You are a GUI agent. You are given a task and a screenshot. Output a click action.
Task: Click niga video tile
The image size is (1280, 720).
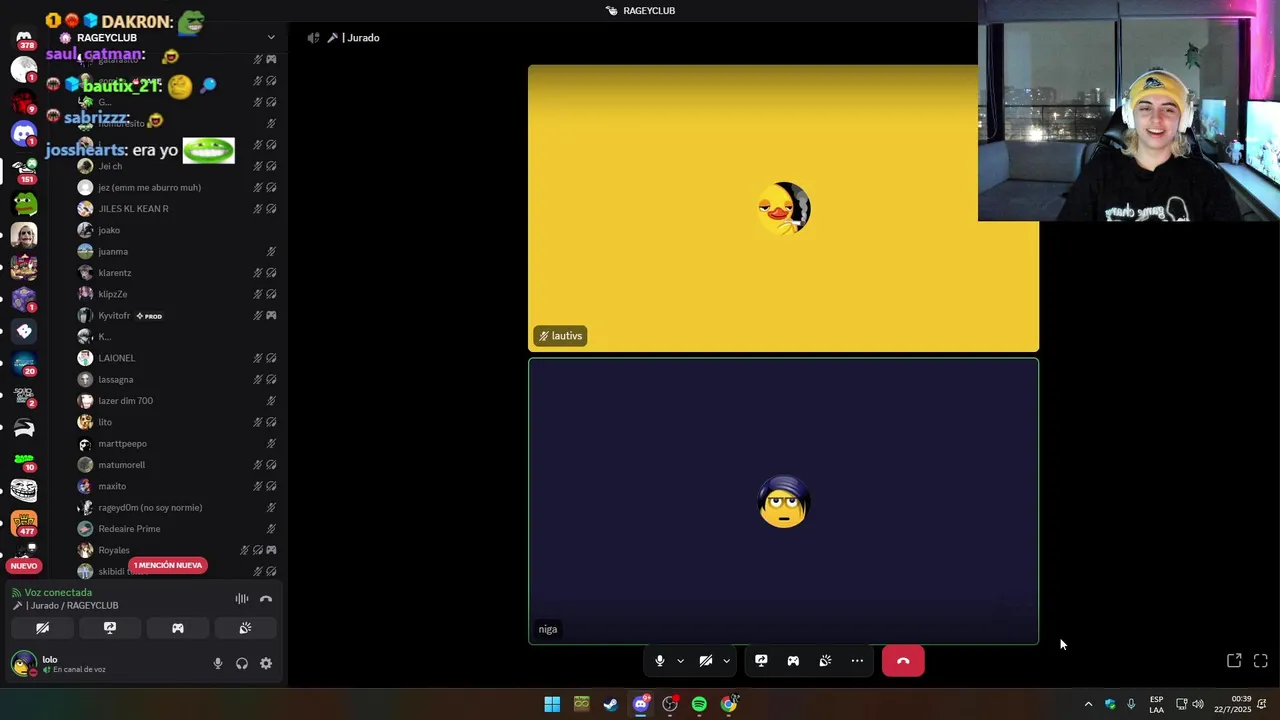[x=783, y=501]
